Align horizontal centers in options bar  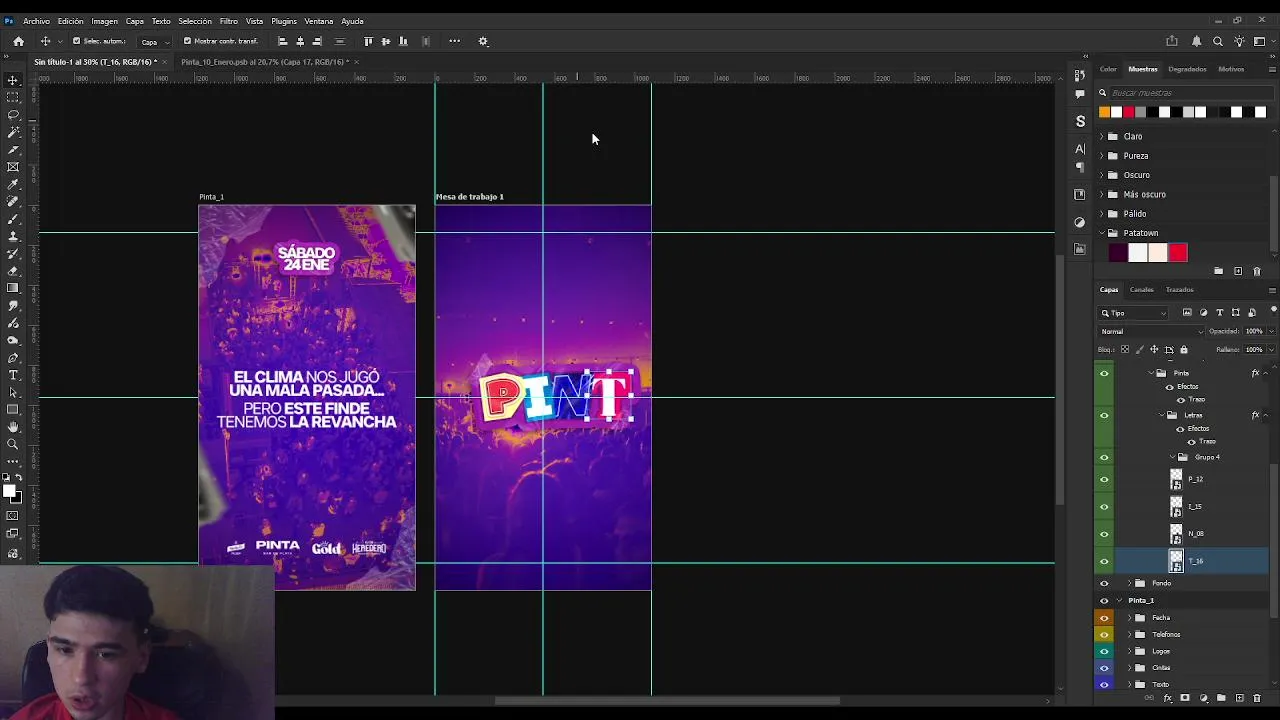pos(300,41)
